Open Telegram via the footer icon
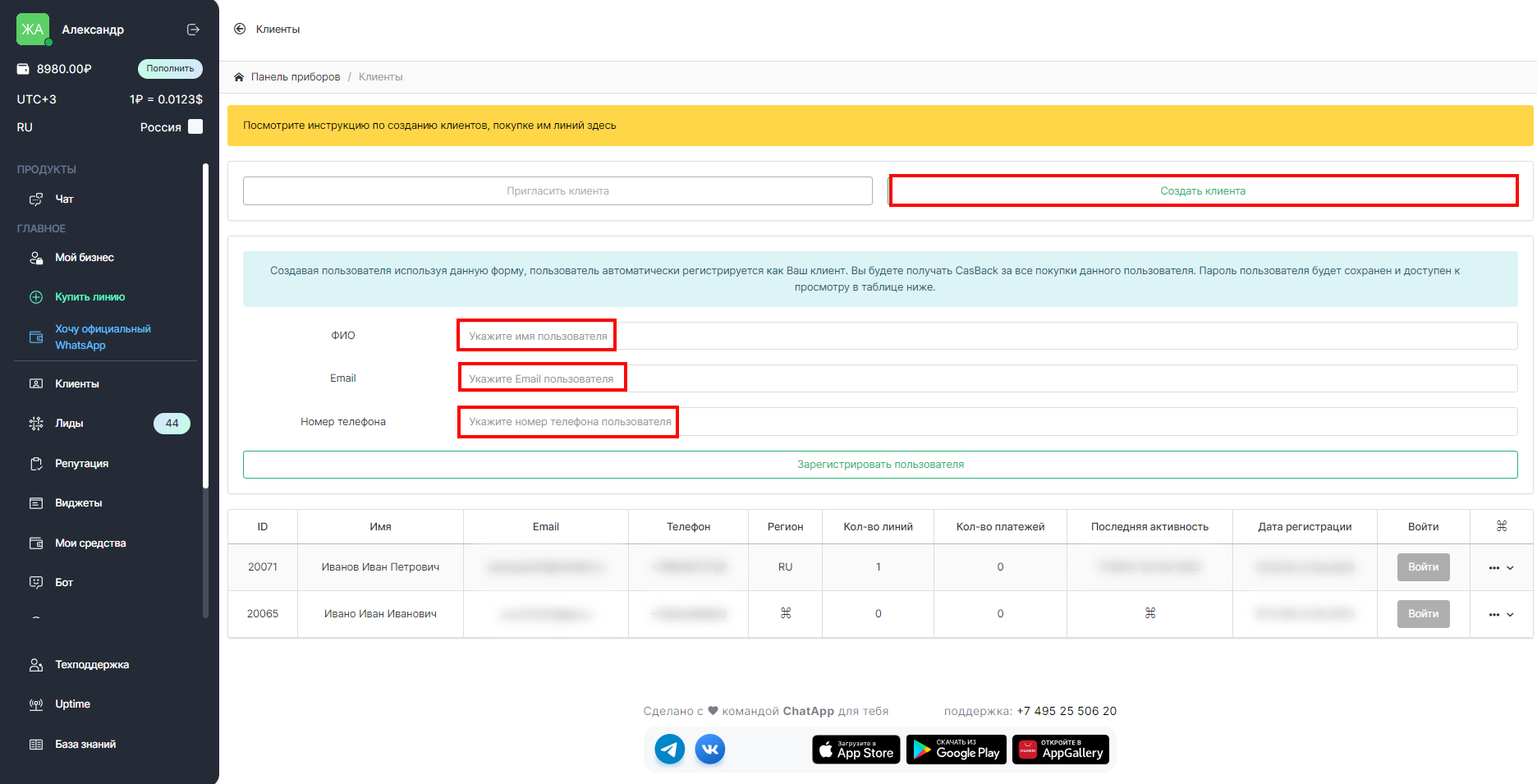 [669, 749]
